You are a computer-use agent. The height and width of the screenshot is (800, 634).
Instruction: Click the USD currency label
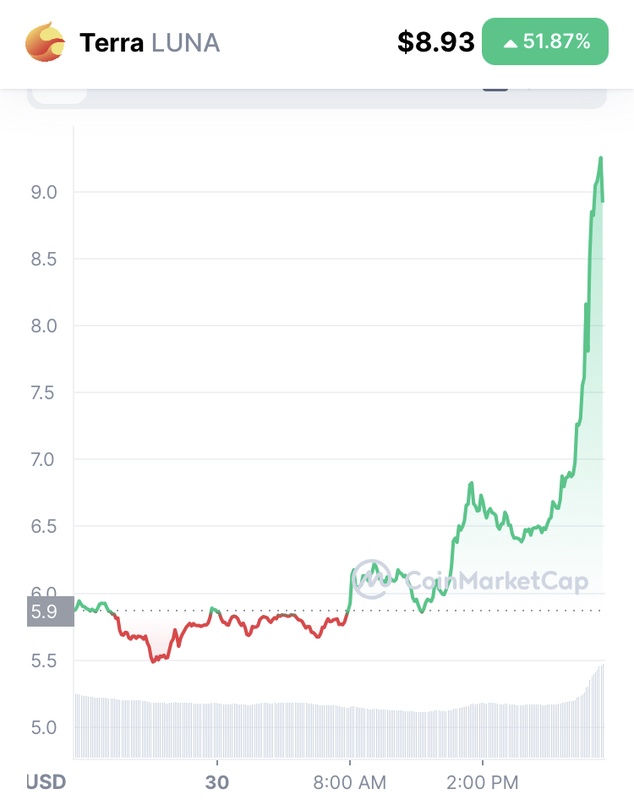point(46,781)
